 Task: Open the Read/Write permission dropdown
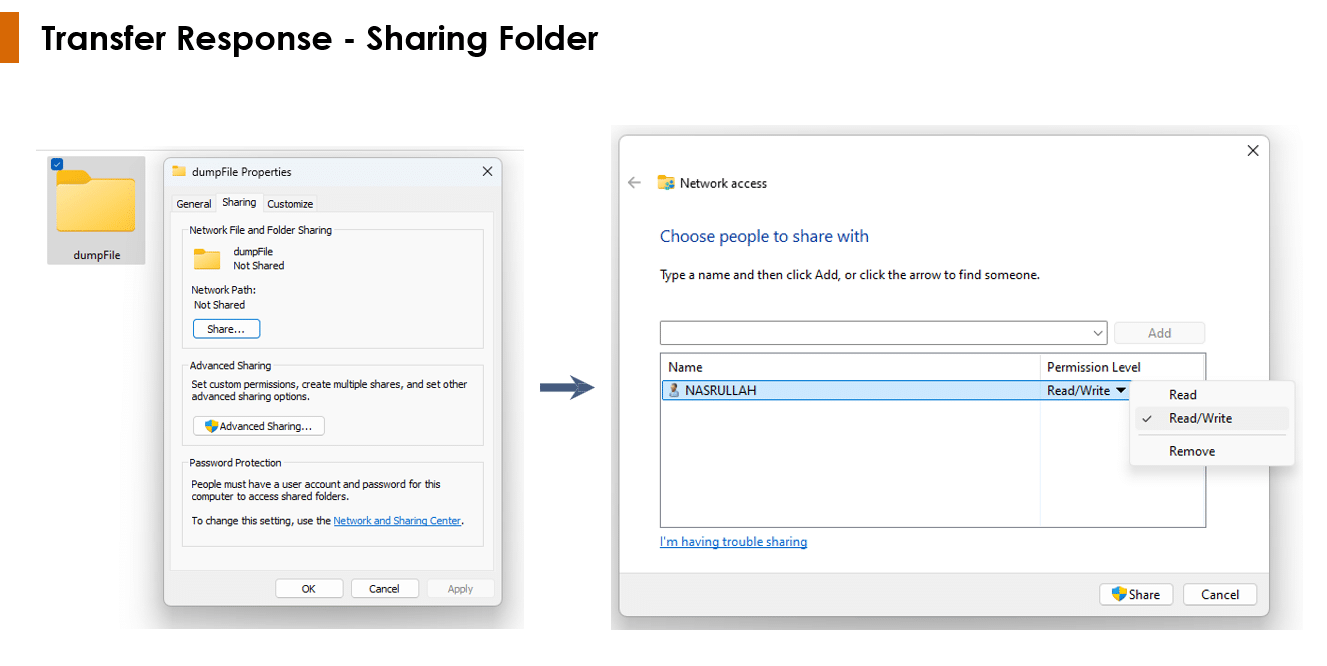[x=1087, y=391]
